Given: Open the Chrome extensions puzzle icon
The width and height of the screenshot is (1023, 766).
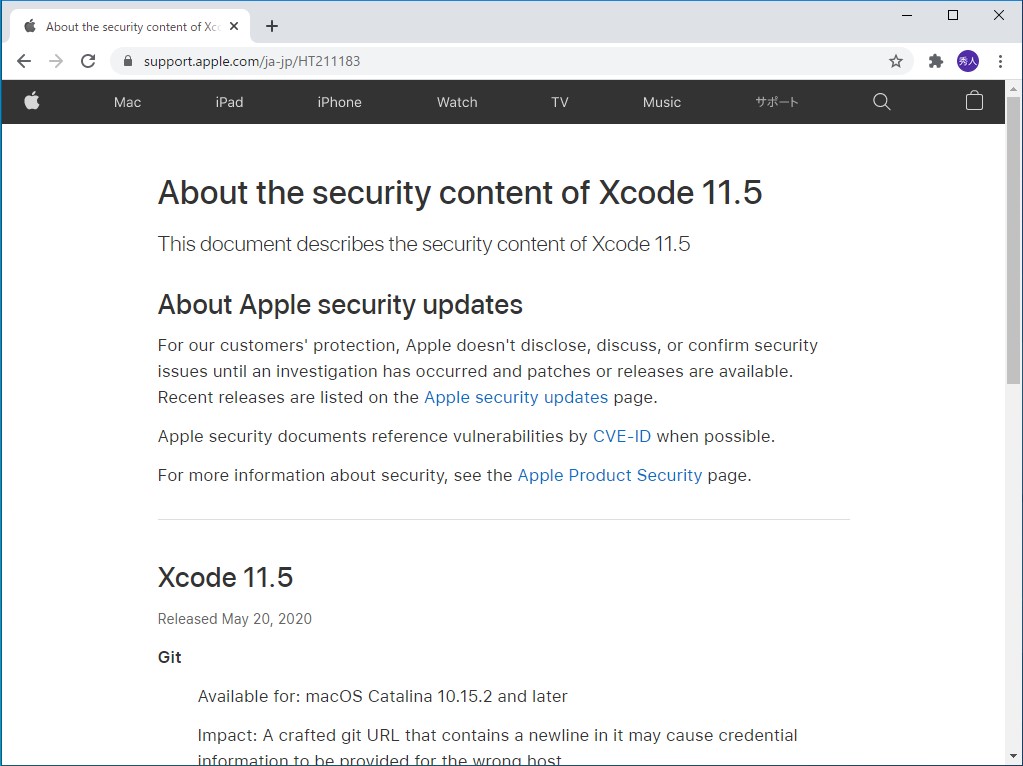Looking at the screenshot, I should click(x=934, y=60).
